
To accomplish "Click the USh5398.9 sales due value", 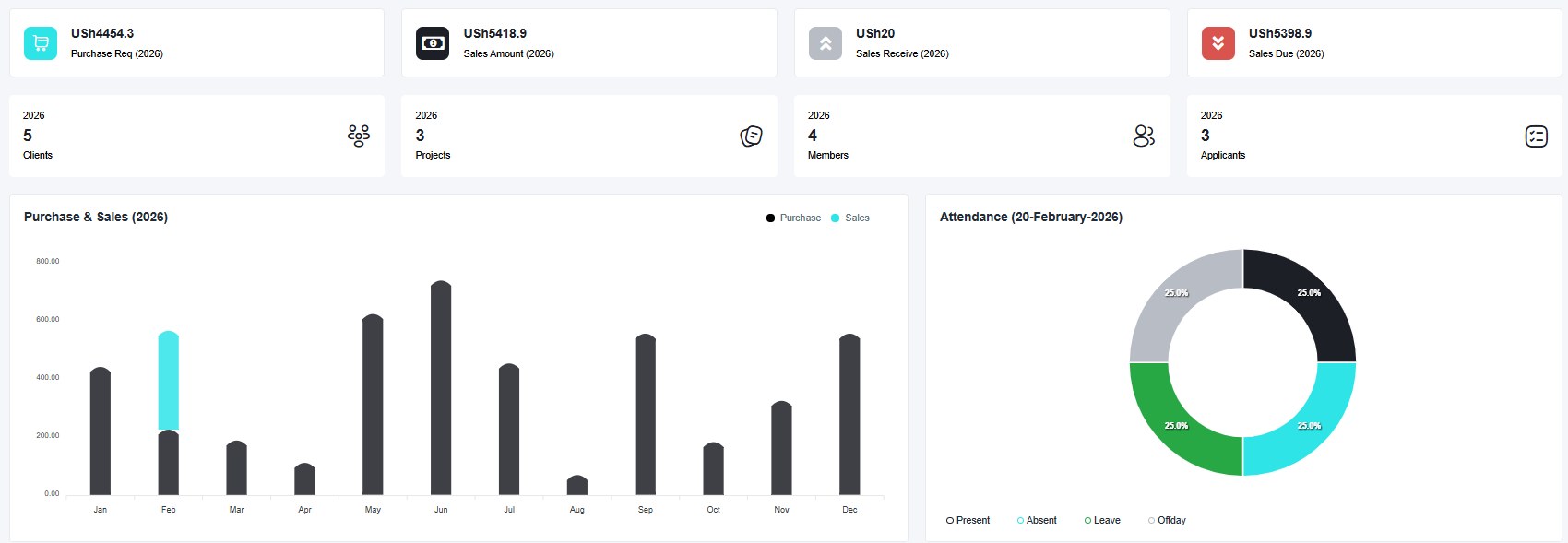I will coord(1280,33).
